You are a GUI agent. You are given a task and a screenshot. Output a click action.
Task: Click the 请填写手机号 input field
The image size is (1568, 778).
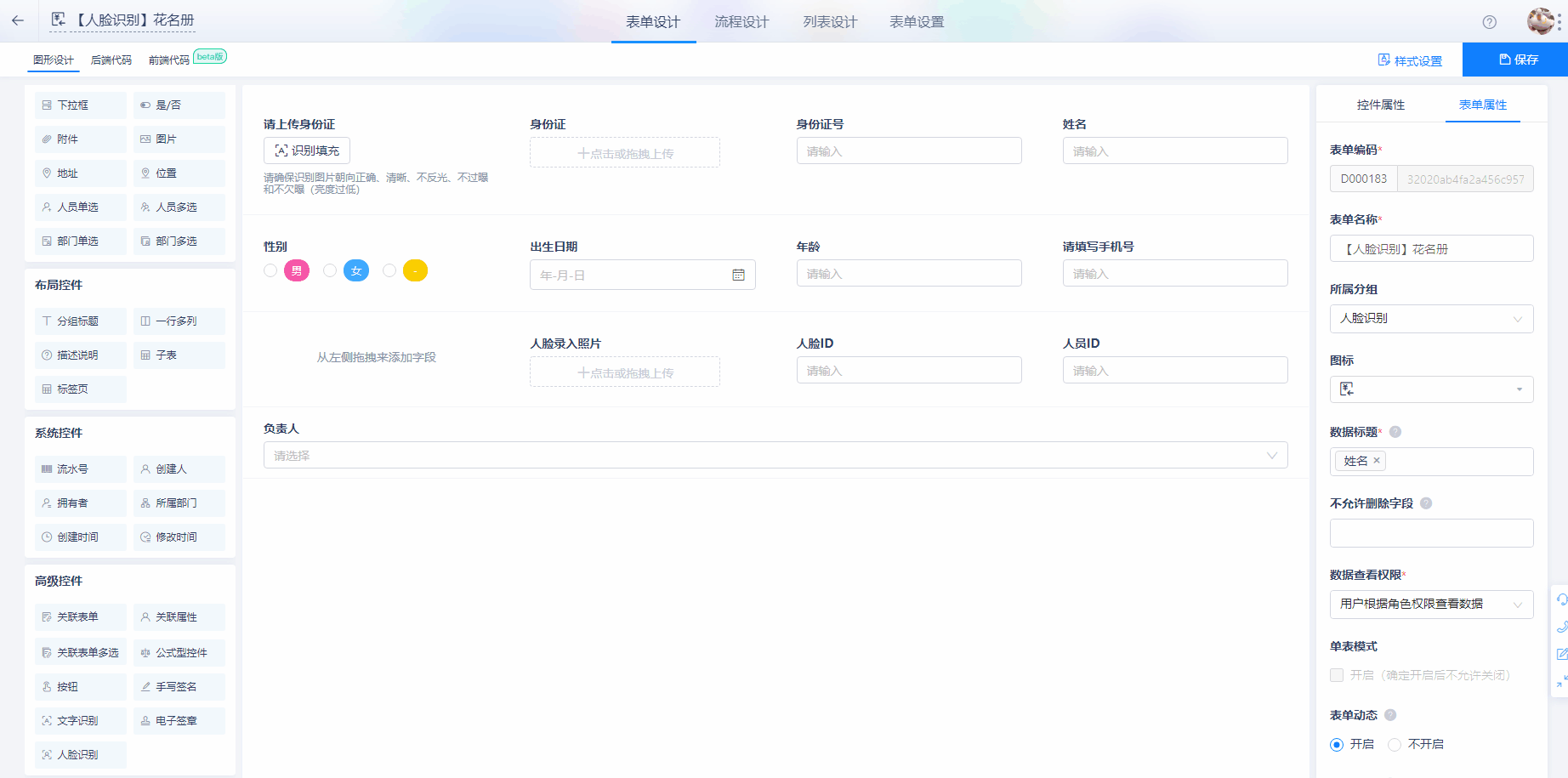tap(1175, 274)
